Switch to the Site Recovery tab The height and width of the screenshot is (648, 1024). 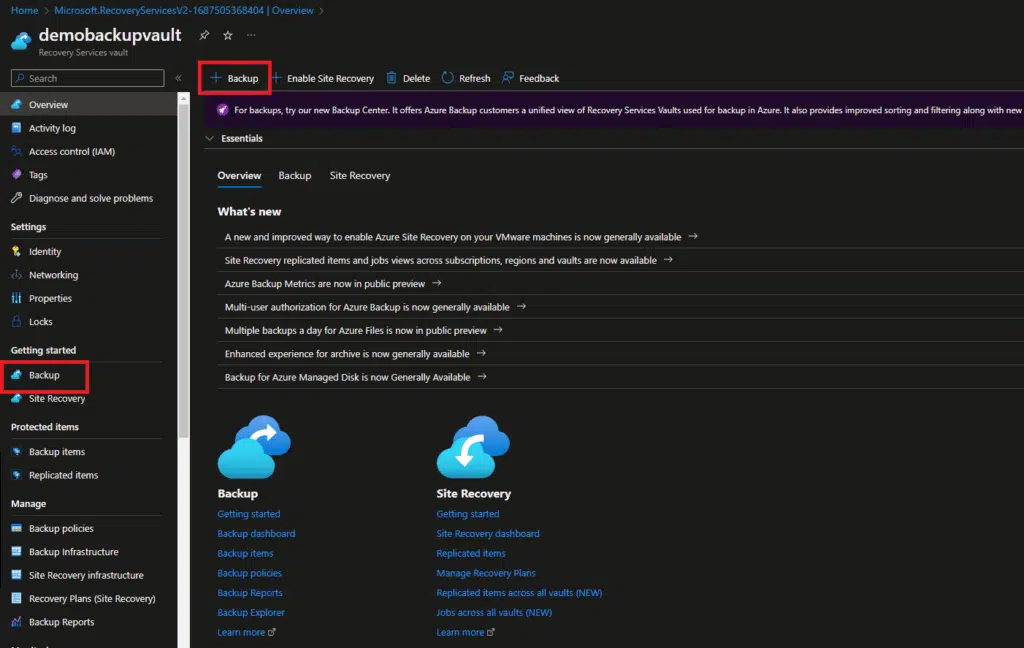point(360,175)
